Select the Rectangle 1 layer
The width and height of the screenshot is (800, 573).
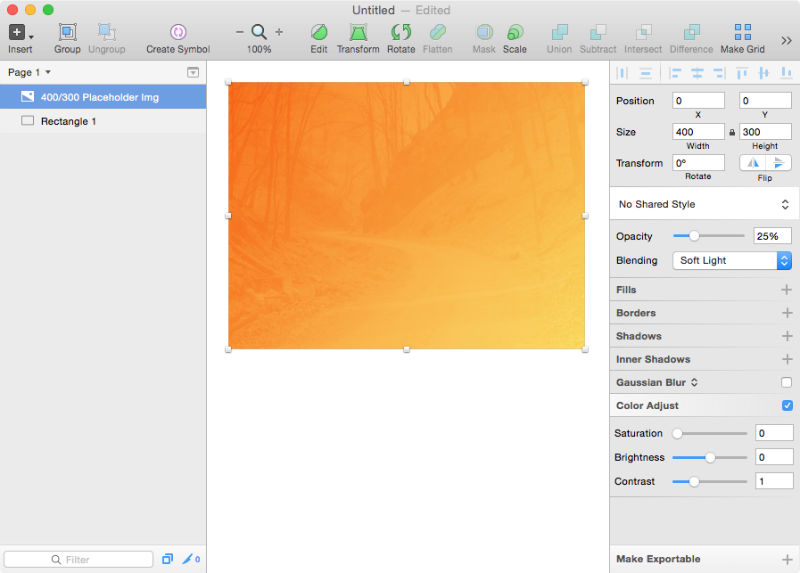68,121
